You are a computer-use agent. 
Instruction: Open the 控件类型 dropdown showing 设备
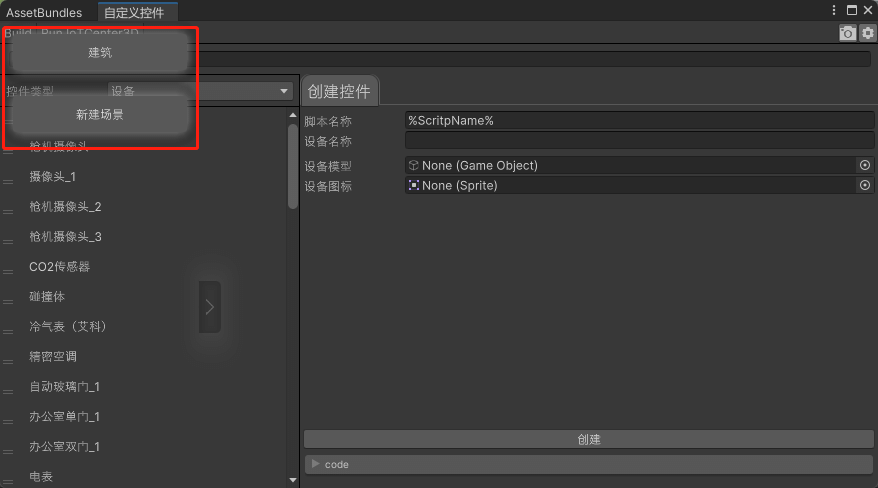click(200, 91)
